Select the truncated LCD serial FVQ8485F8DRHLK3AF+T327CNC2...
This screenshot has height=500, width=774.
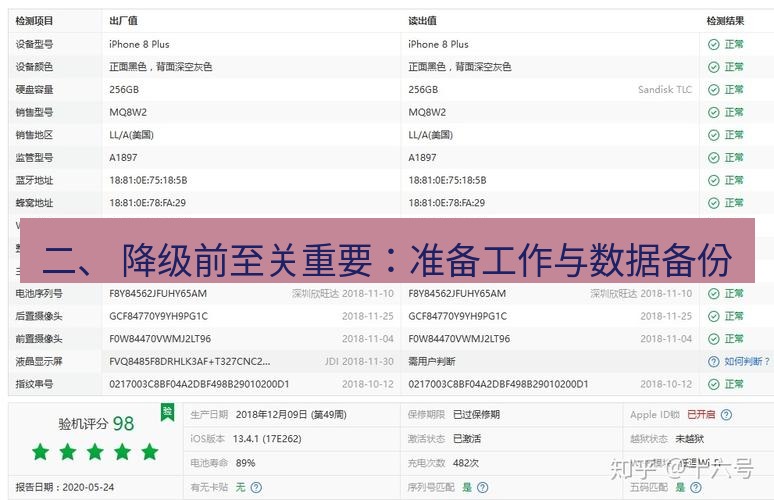click(x=190, y=362)
